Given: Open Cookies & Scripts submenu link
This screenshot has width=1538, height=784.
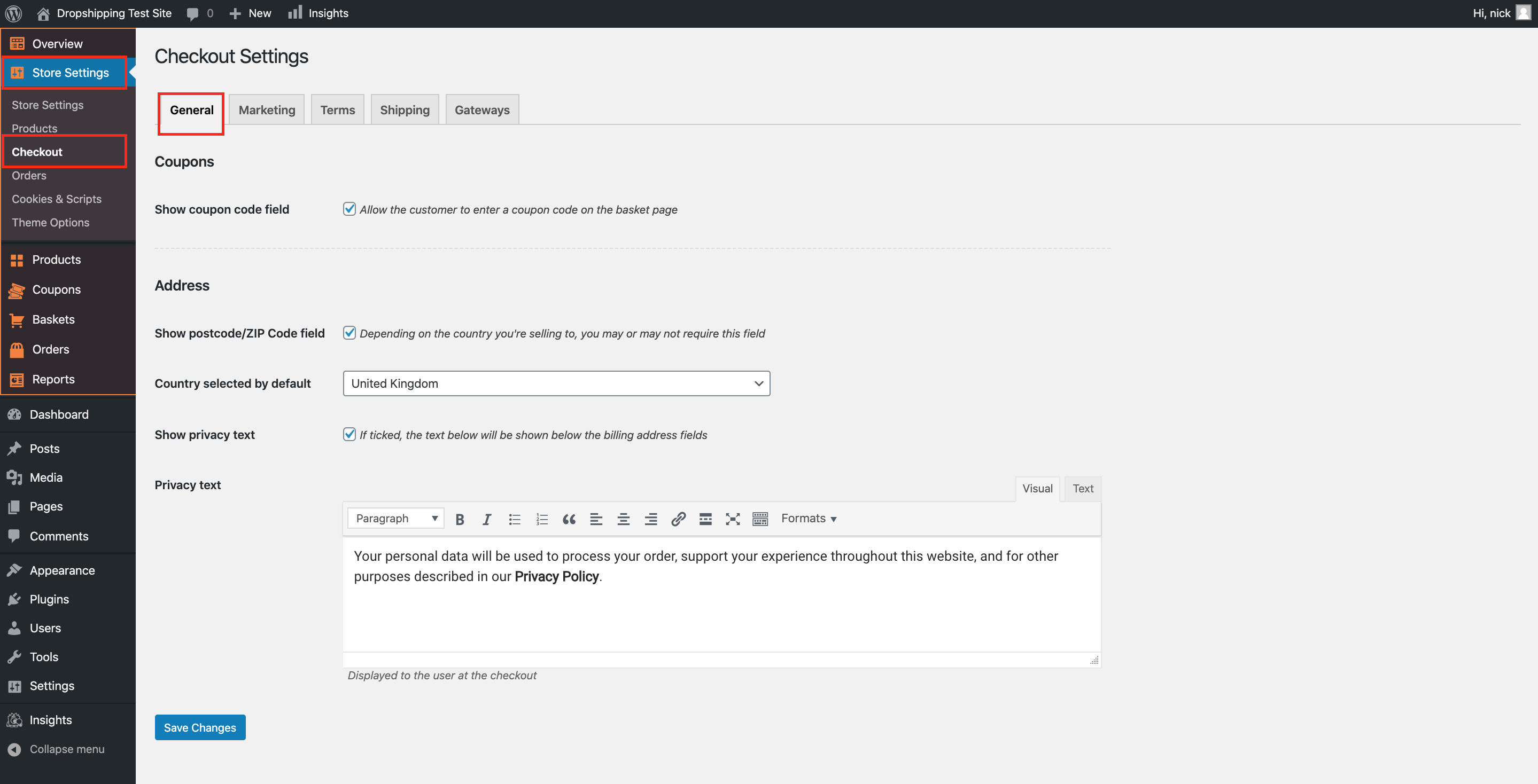Looking at the screenshot, I should click(x=57, y=199).
